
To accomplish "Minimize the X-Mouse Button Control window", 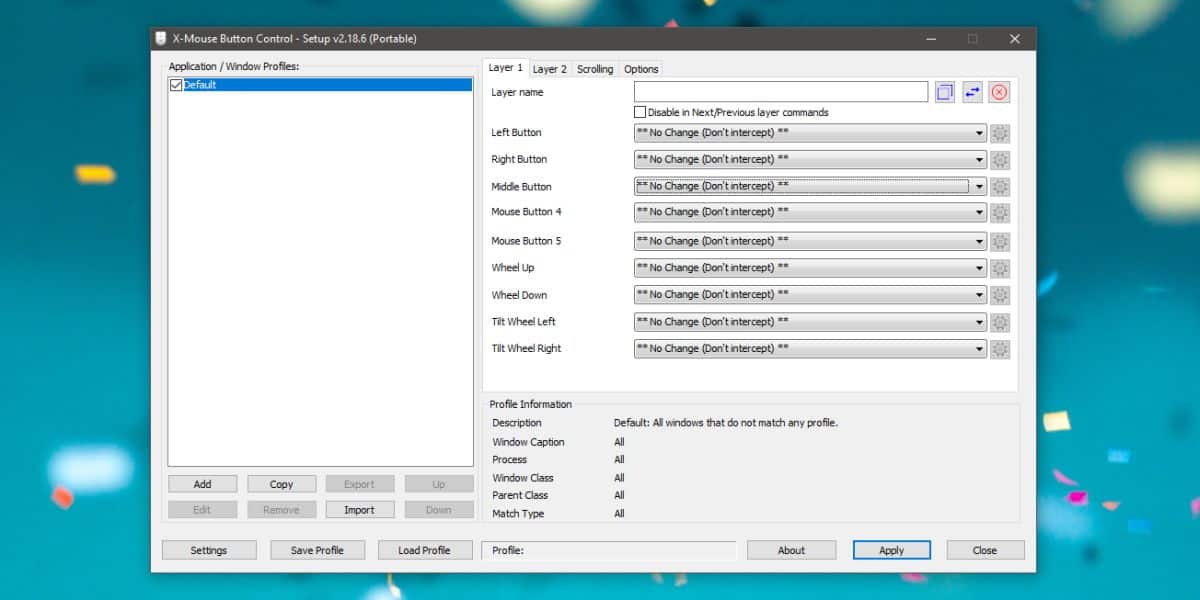I will pyautogui.click(x=929, y=39).
